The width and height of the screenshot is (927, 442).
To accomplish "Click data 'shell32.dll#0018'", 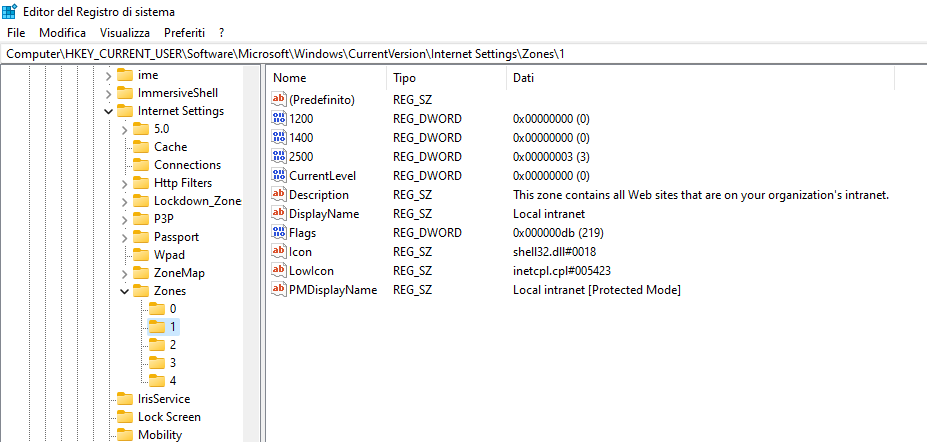I will click(x=554, y=252).
